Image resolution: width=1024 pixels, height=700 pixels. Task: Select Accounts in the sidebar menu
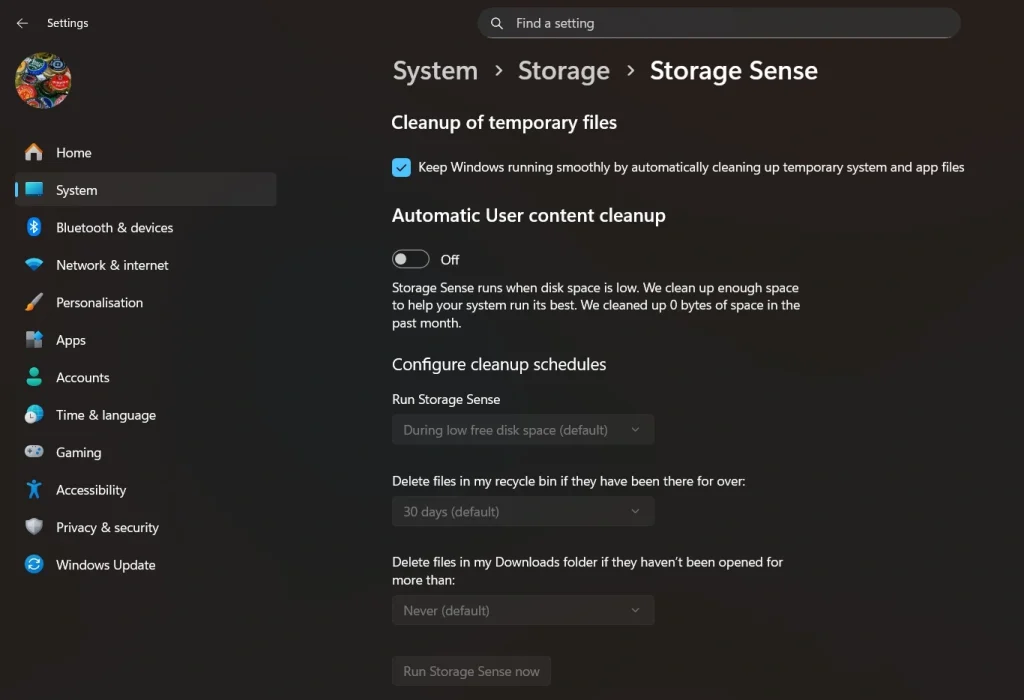[82, 377]
